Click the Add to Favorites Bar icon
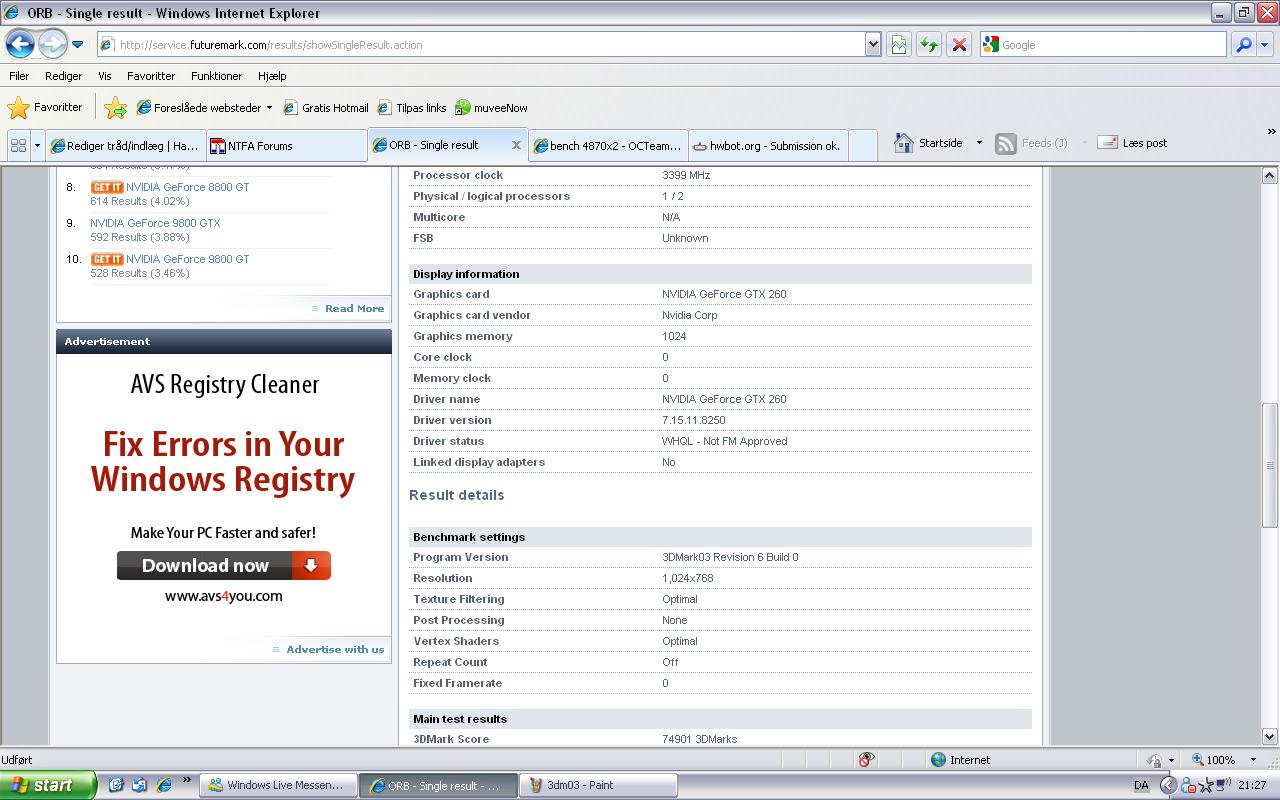 116,108
